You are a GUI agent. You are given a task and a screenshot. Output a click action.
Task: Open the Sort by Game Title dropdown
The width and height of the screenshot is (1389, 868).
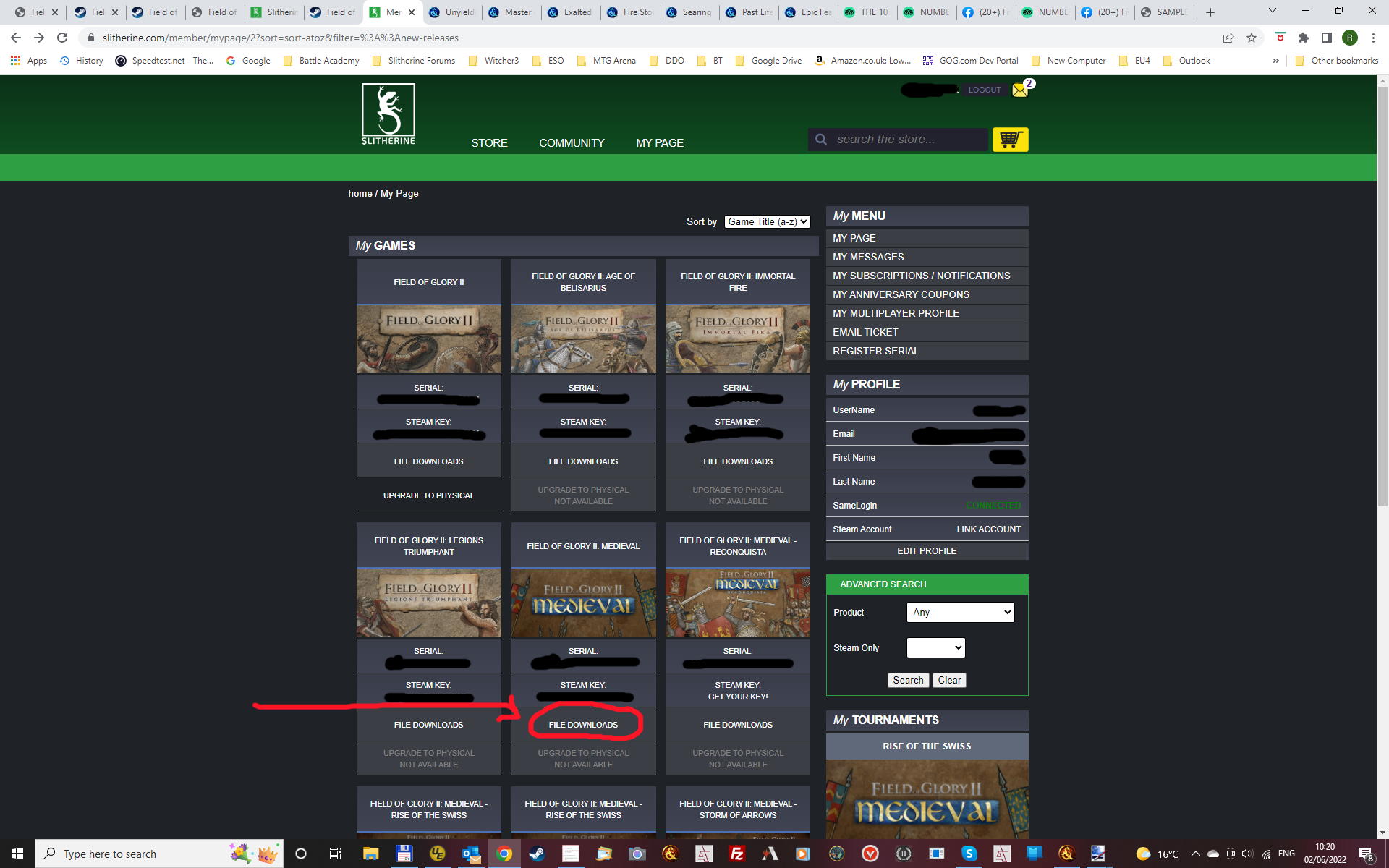click(x=767, y=222)
